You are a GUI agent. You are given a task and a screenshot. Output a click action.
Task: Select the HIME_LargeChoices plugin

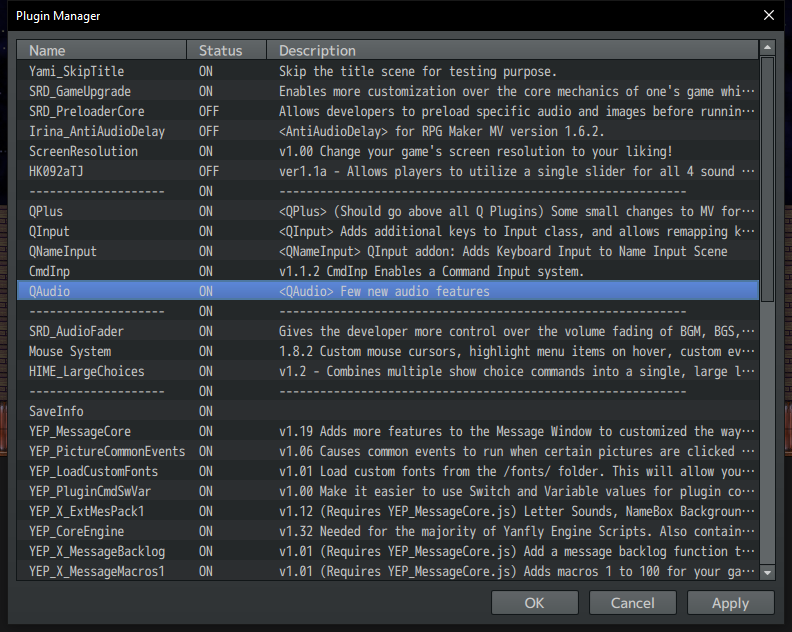[x=387, y=371]
